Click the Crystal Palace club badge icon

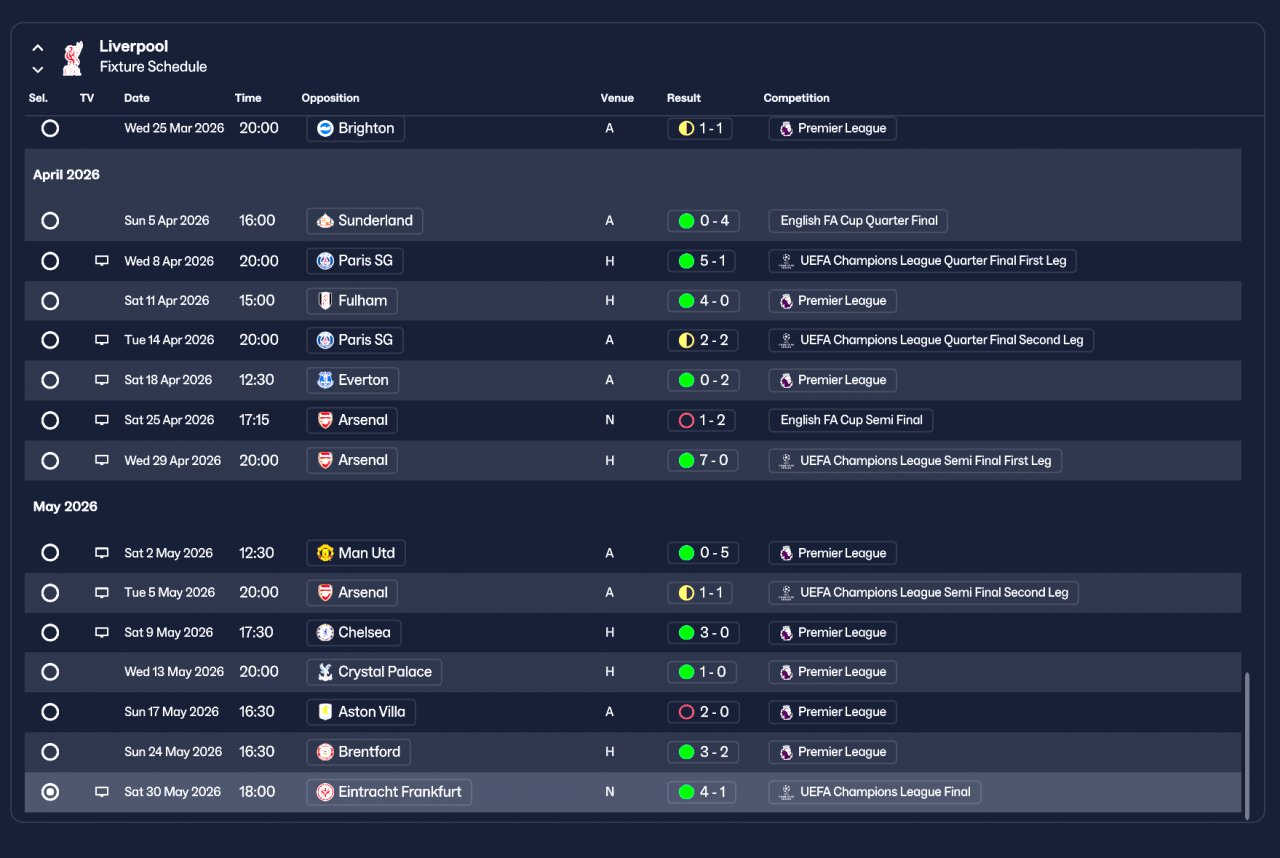(324, 672)
